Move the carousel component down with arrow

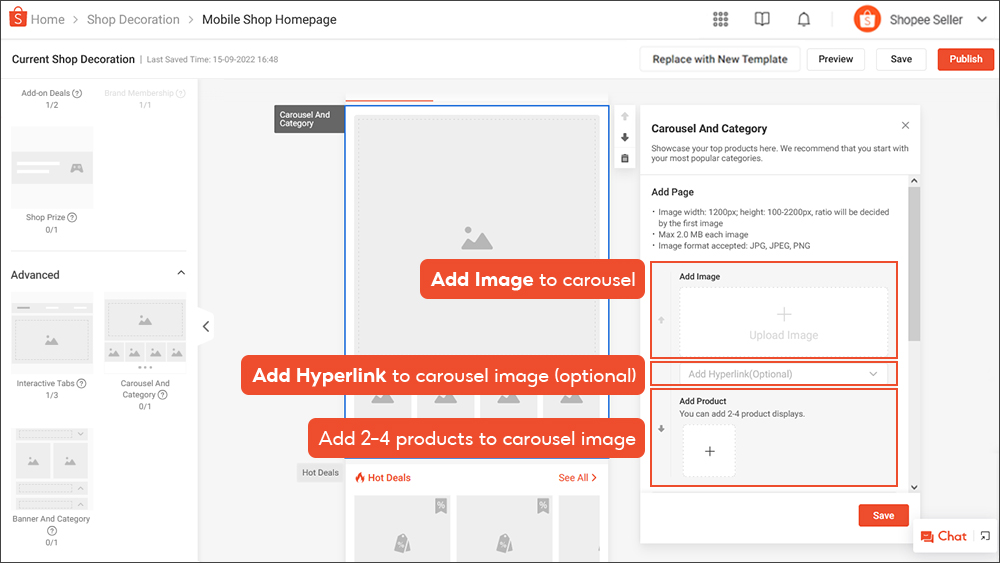625,137
